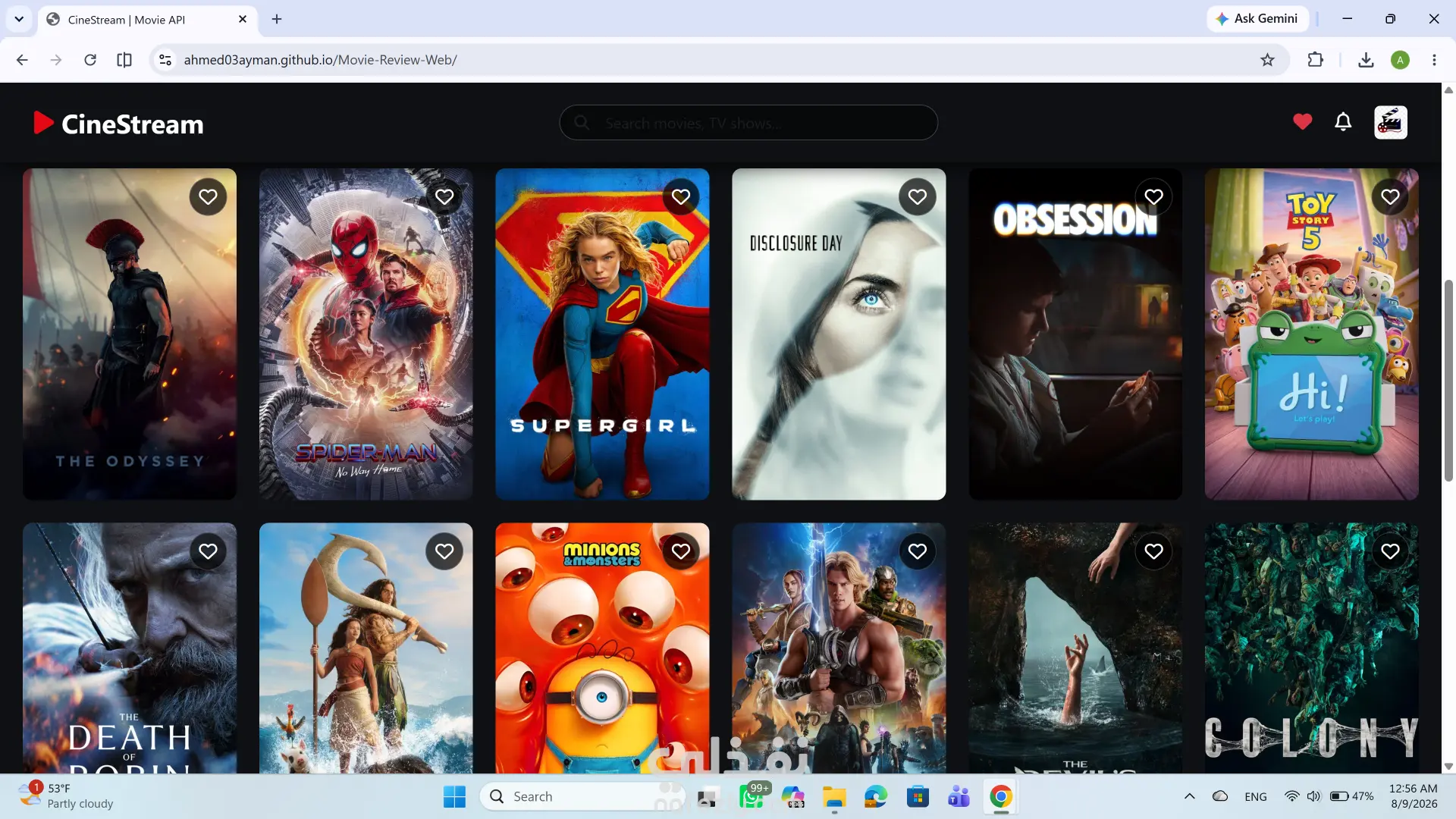This screenshot has width=1456, height=819.
Task: Go forward with the browser forward arrow
Action: pyautogui.click(x=56, y=60)
